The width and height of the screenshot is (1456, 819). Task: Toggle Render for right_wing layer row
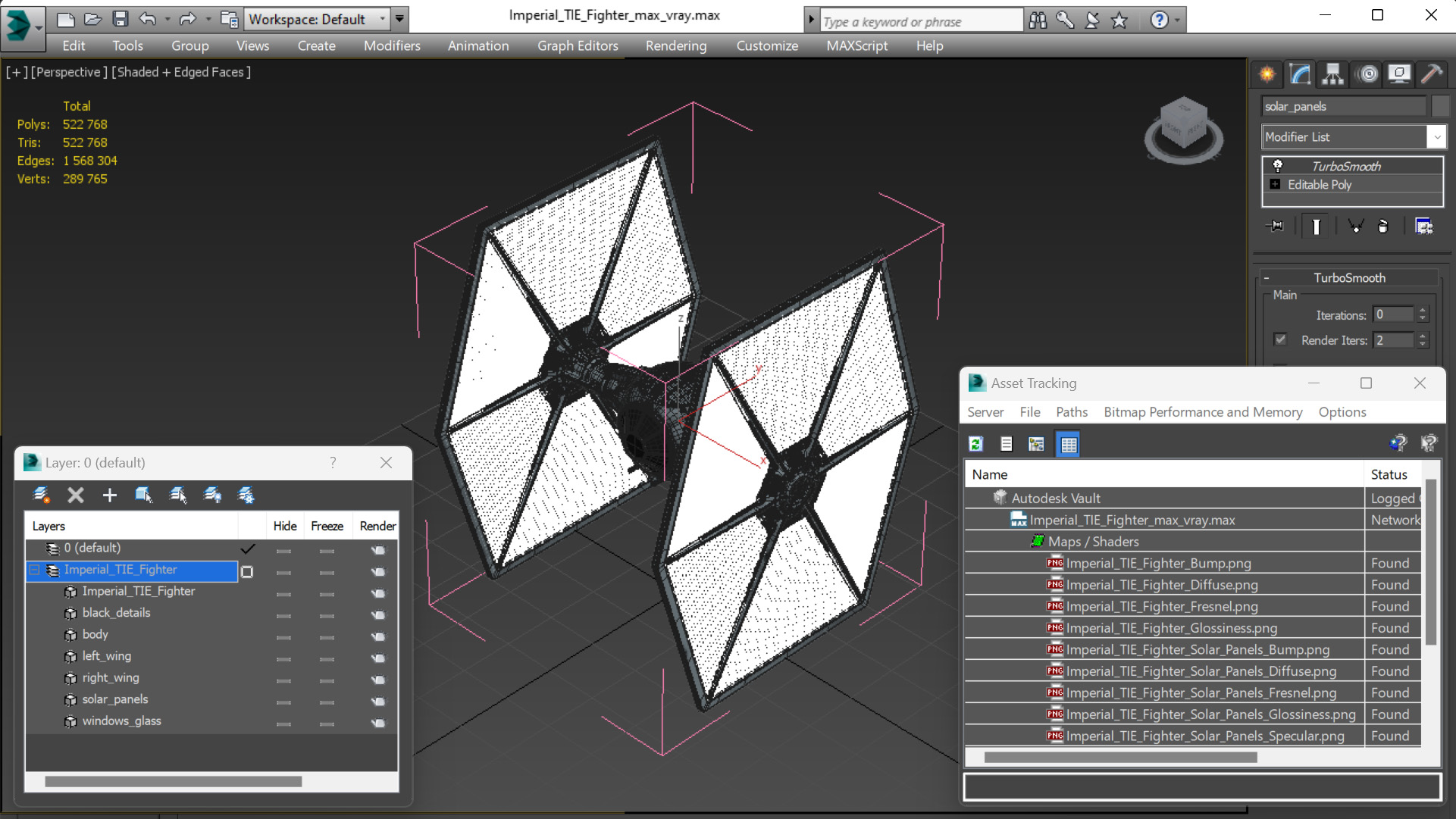tap(377, 678)
